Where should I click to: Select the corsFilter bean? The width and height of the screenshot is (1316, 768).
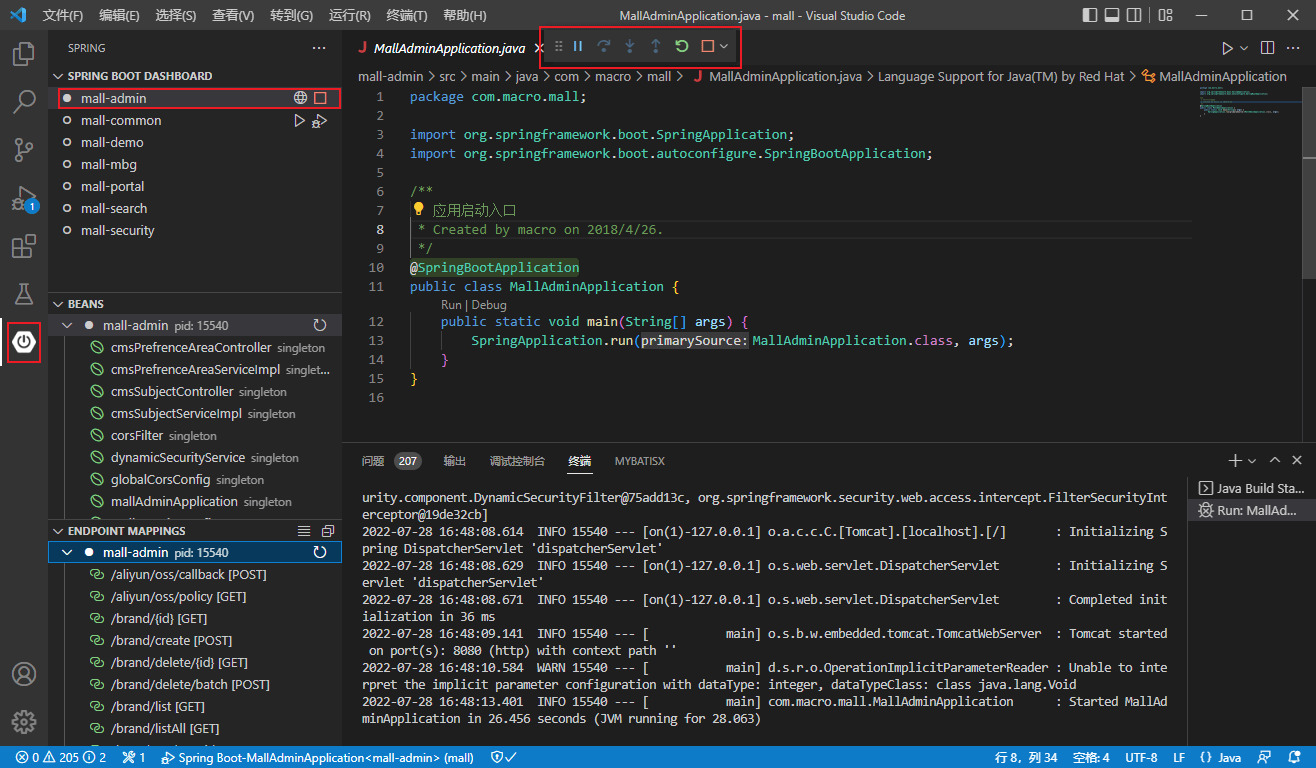point(195,436)
